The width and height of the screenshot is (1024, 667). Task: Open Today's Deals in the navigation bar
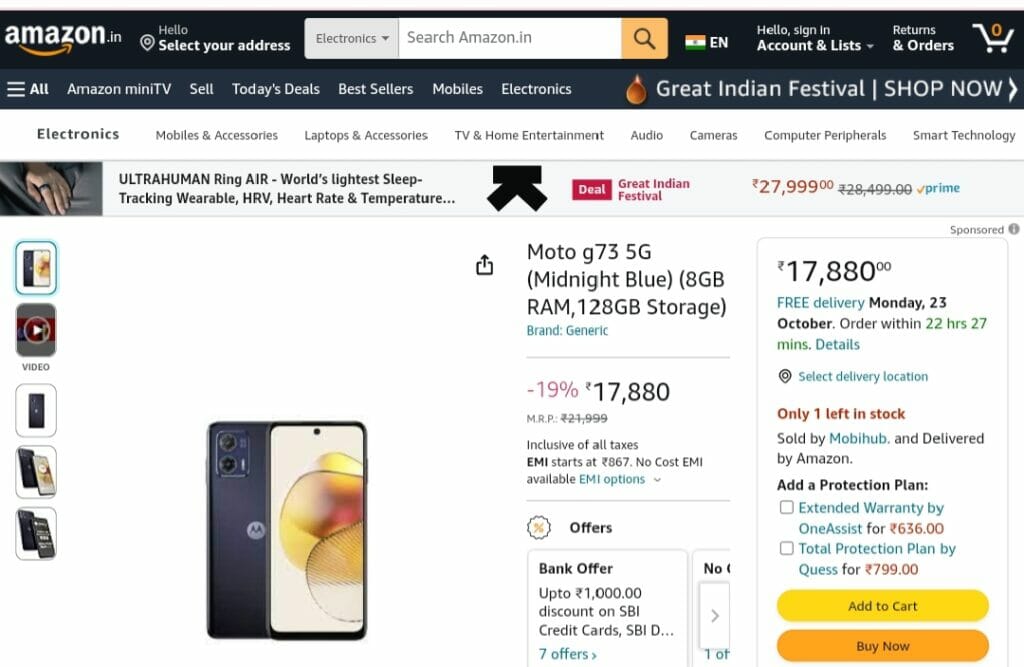point(275,89)
